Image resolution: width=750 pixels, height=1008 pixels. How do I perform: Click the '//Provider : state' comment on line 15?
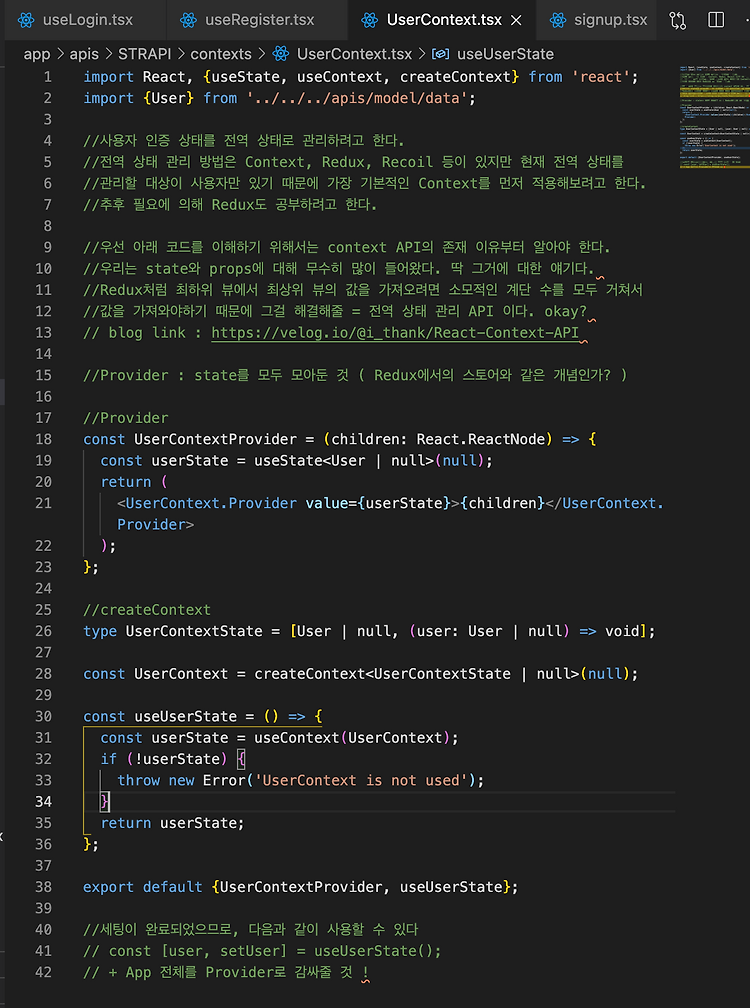[x=355, y=375]
